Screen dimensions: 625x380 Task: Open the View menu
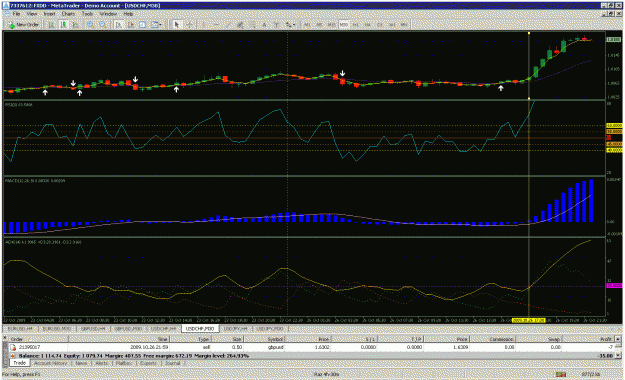(x=32, y=14)
